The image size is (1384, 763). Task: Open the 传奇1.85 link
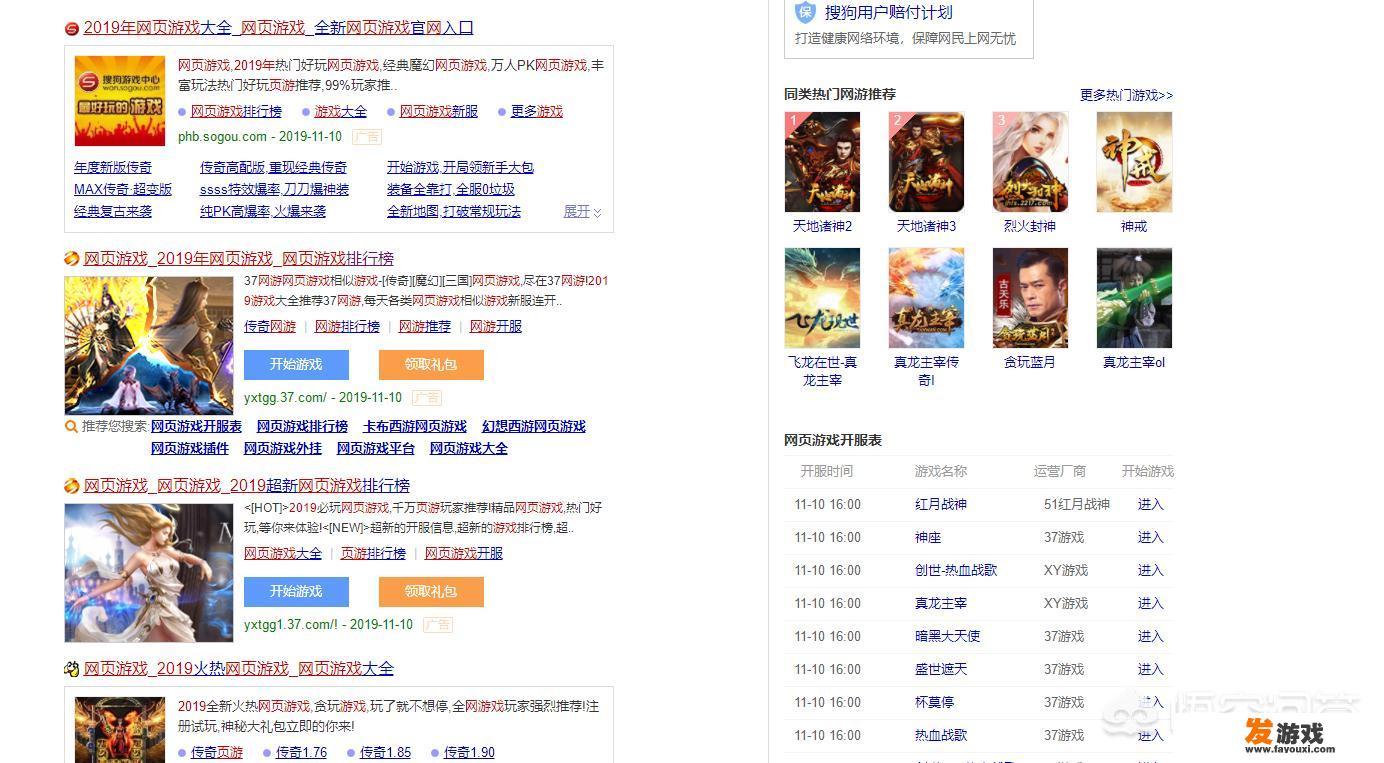[385, 753]
